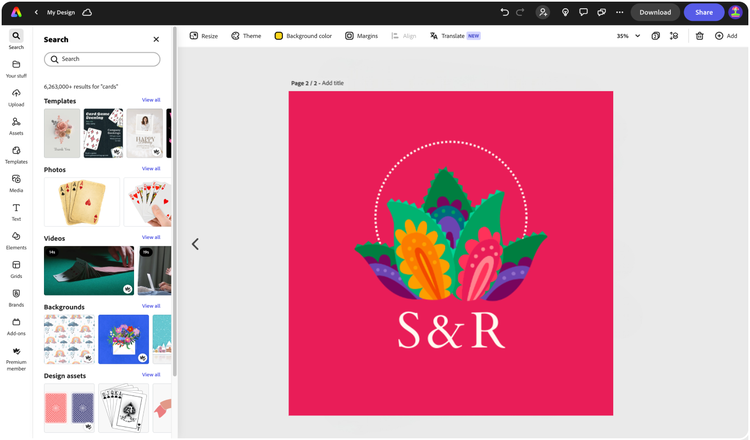Open the Translate tool
Screen dimensions: 750x440
pos(454,36)
